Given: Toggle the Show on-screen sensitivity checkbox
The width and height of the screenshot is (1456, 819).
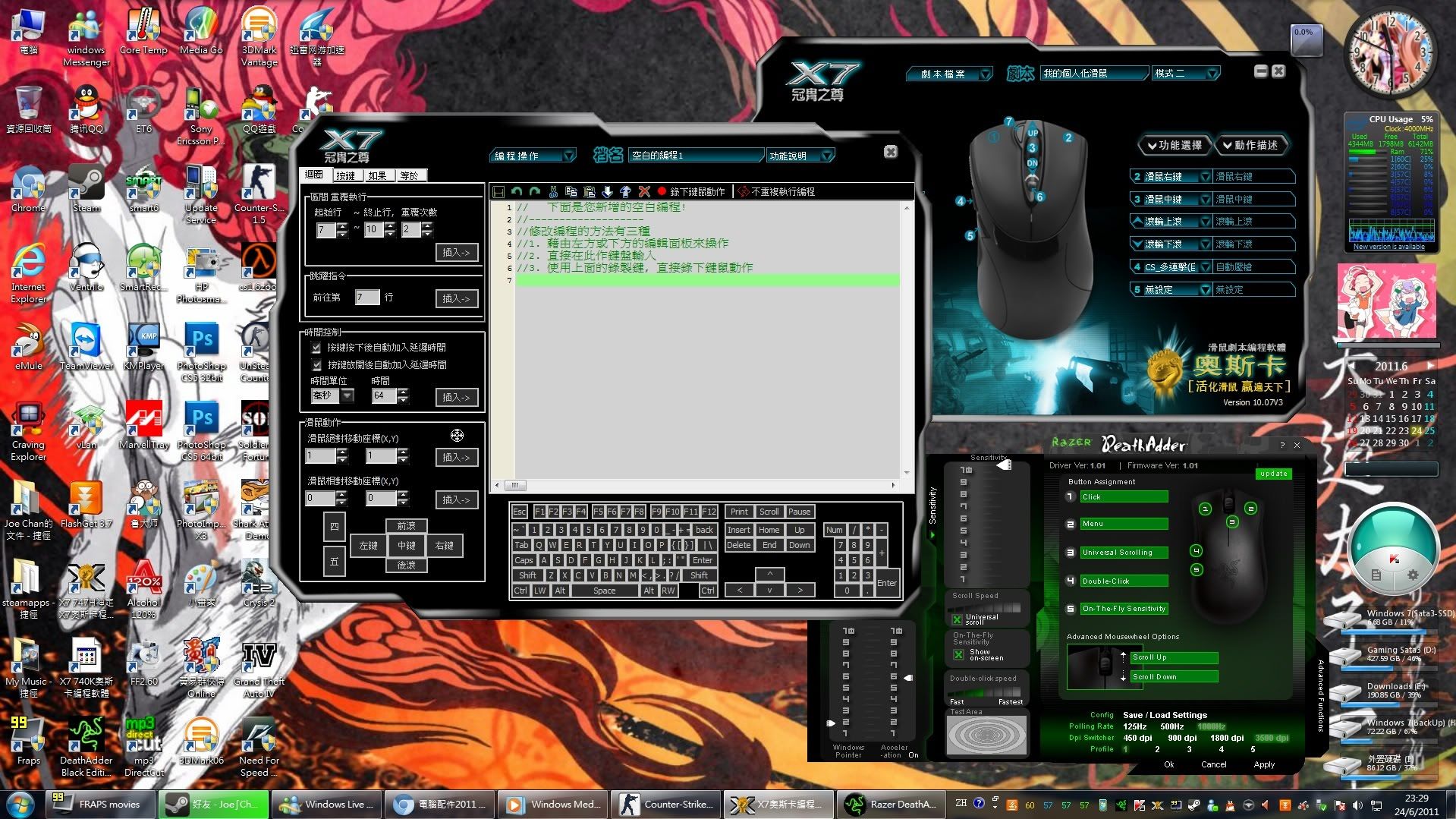Looking at the screenshot, I should 959,654.
